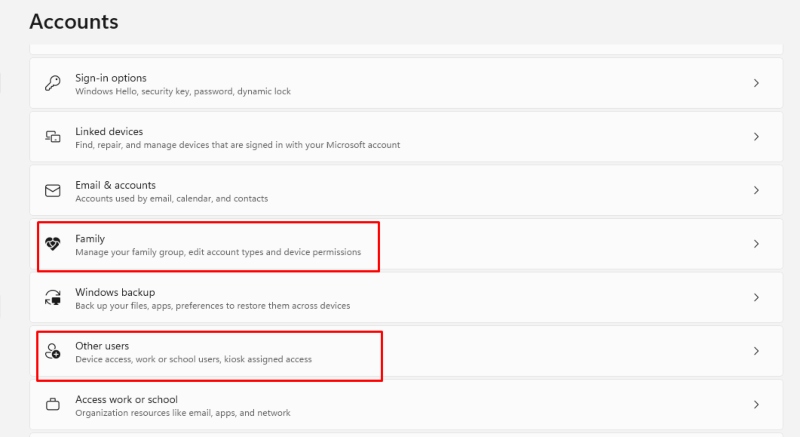Expand Sign-in options with its chevron
Viewport: 800px width, 437px height.
click(756, 83)
